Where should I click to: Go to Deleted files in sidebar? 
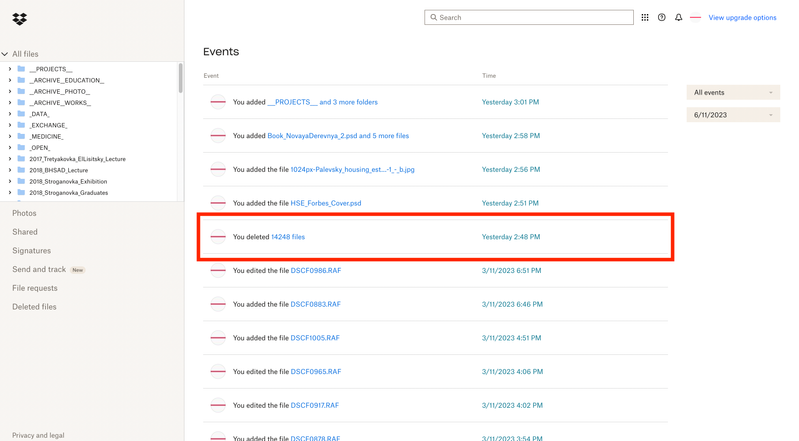(x=34, y=307)
